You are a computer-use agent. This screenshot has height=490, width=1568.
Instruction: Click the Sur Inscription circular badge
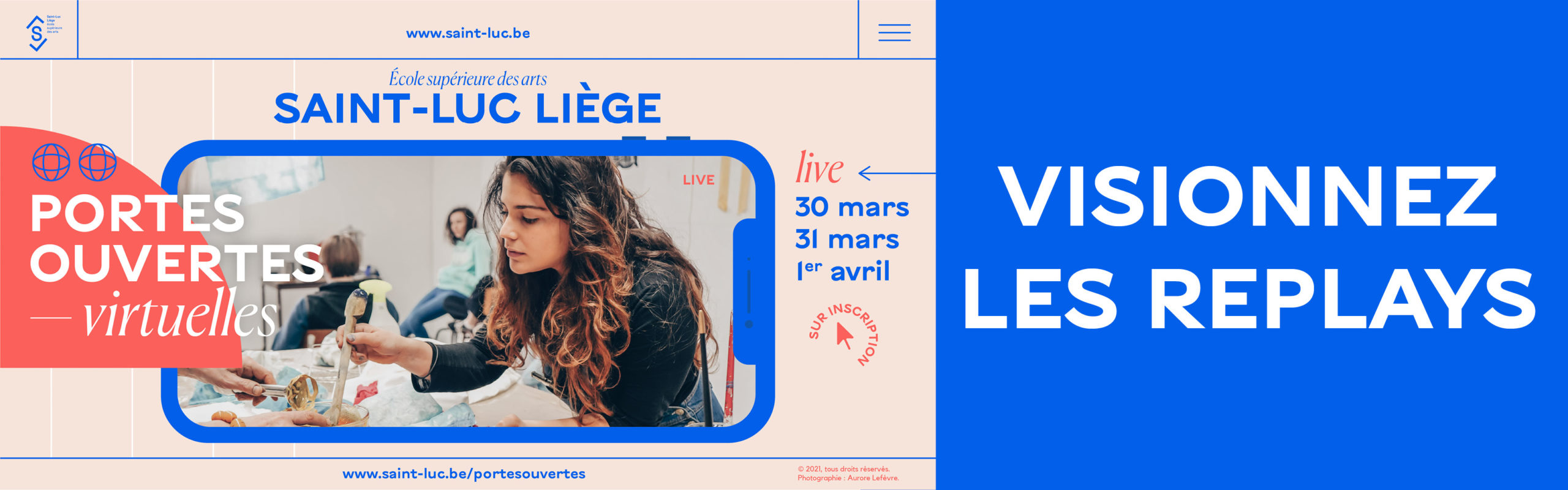click(x=844, y=334)
